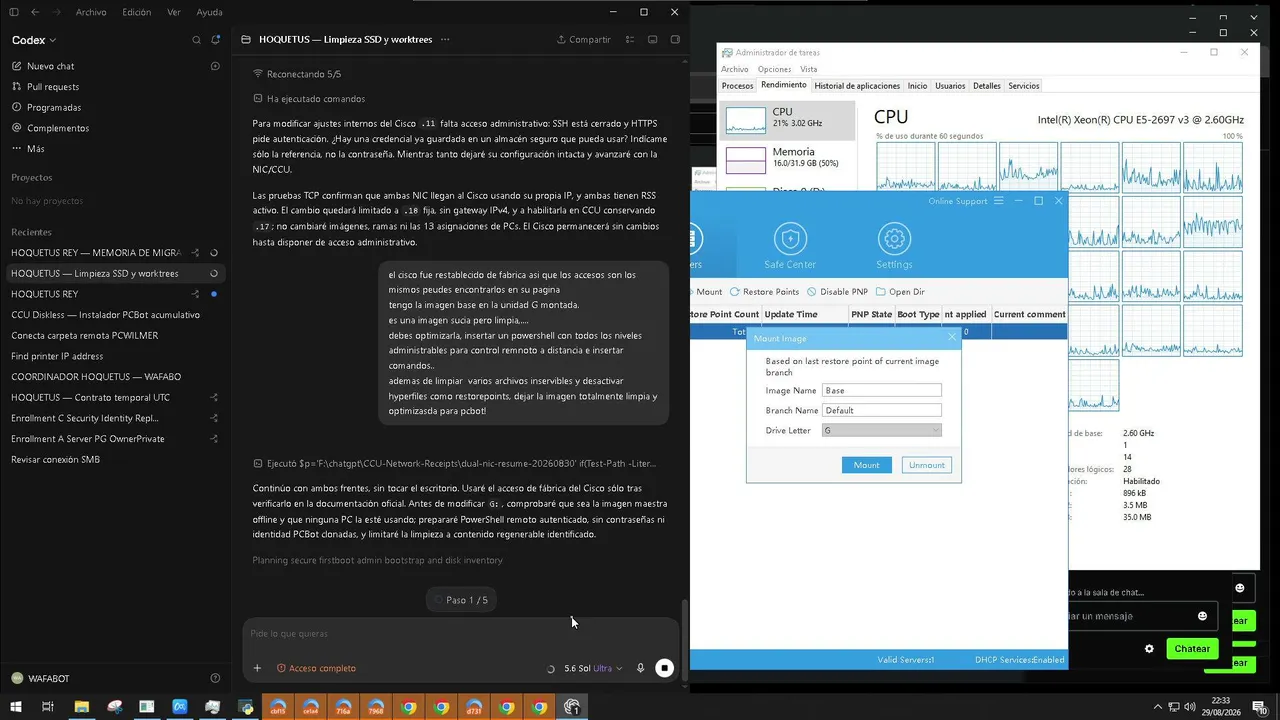The width and height of the screenshot is (1280, 720).
Task: Click the emoji icon in chat message box
Action: (1202, 616)
